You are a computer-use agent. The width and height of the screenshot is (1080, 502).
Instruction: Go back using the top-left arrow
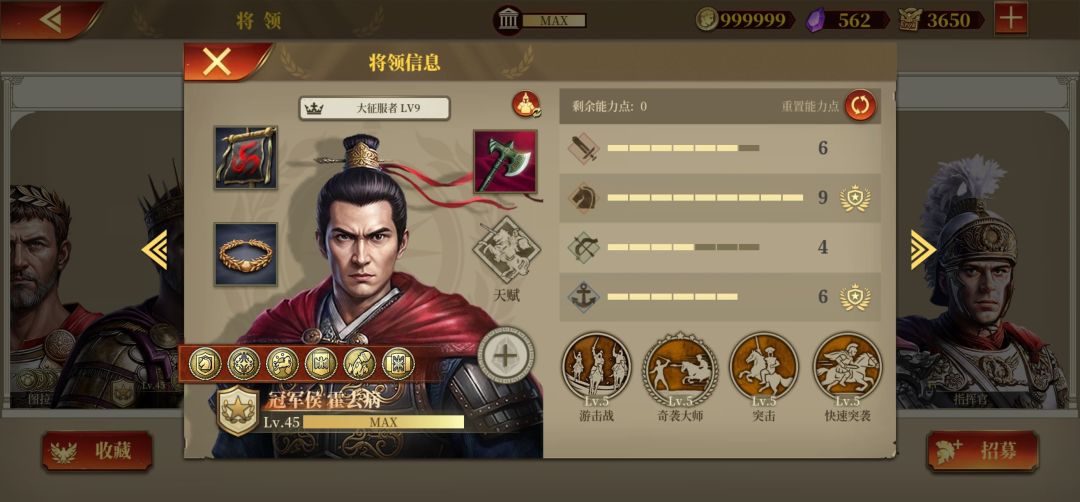51,19
